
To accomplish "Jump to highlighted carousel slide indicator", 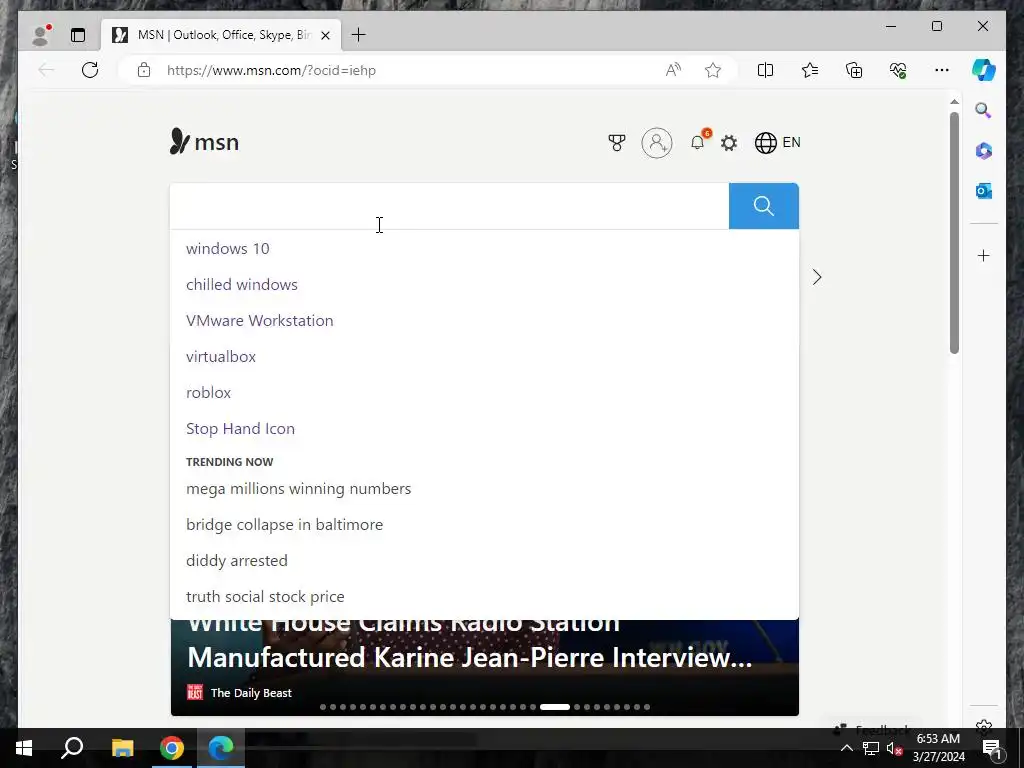I will pos(554,707).
